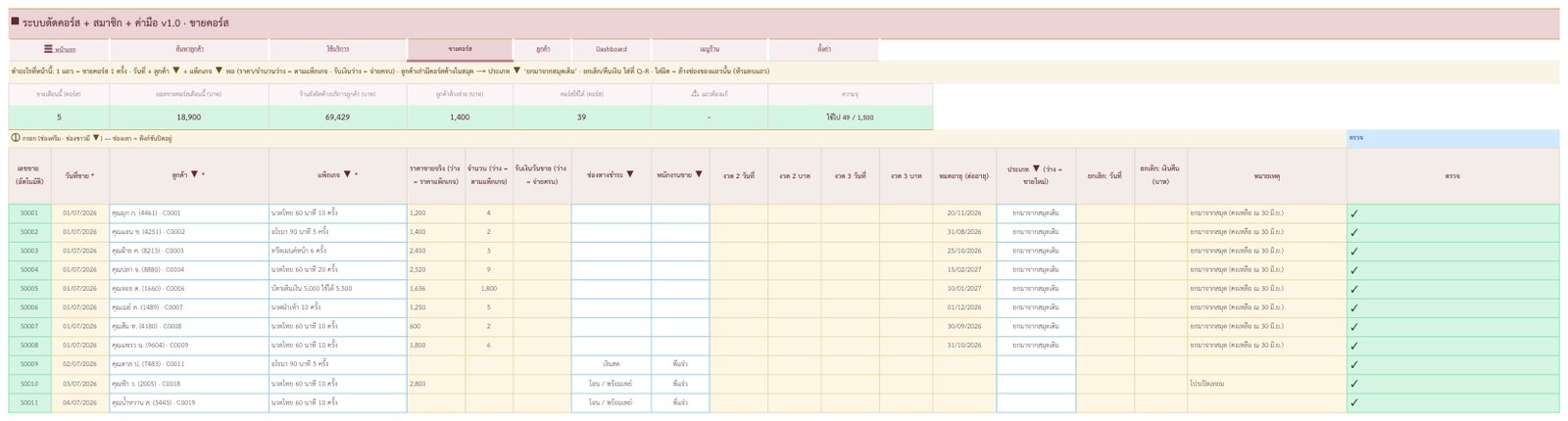
Task: Select the expiry date 15/02/2027
Action: point(964,269)
